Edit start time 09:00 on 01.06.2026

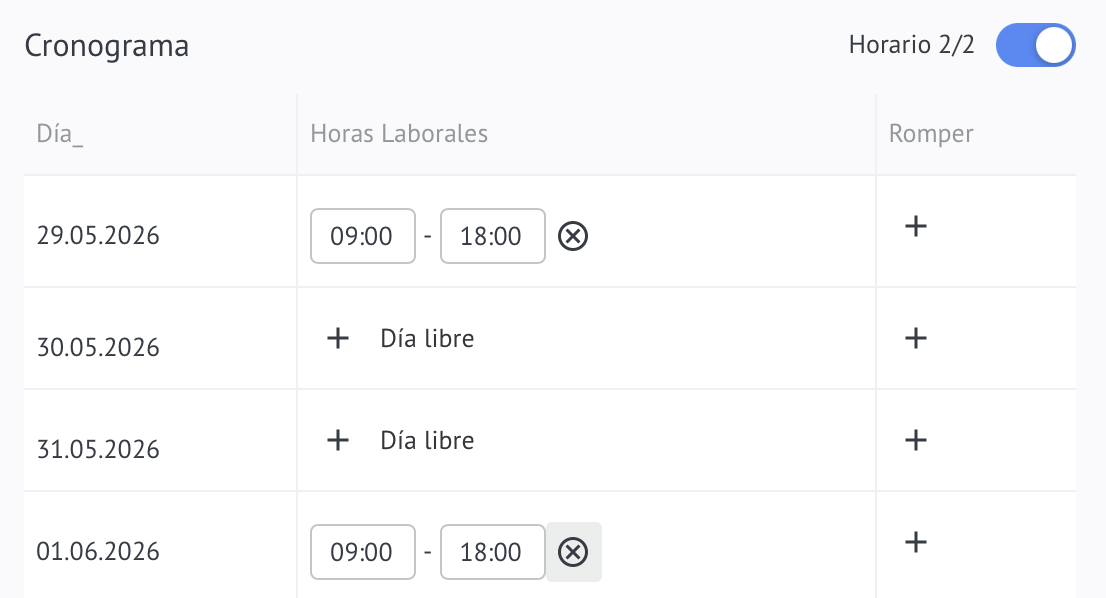[363, 552]
